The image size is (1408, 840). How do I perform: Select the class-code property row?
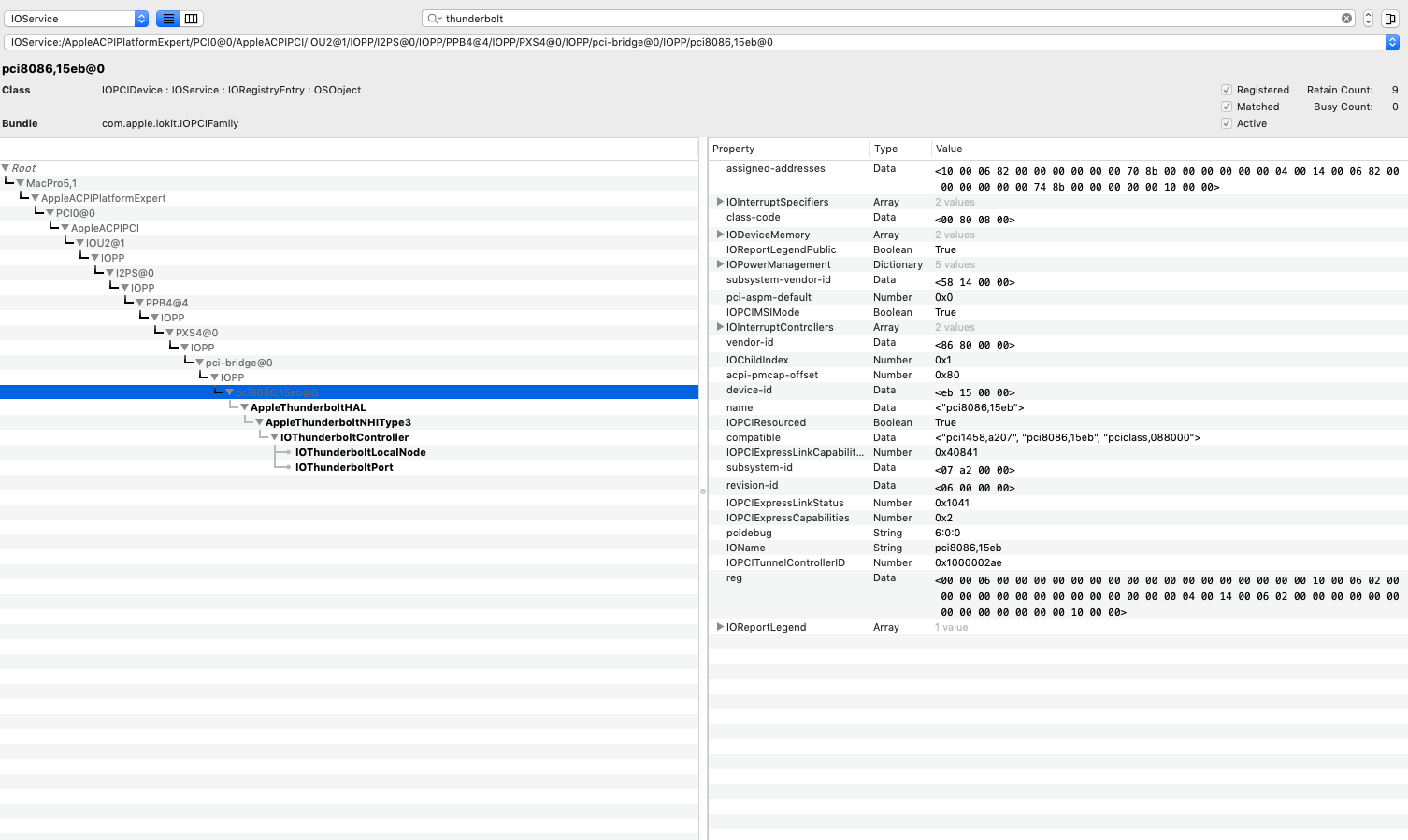[1058, 219]
